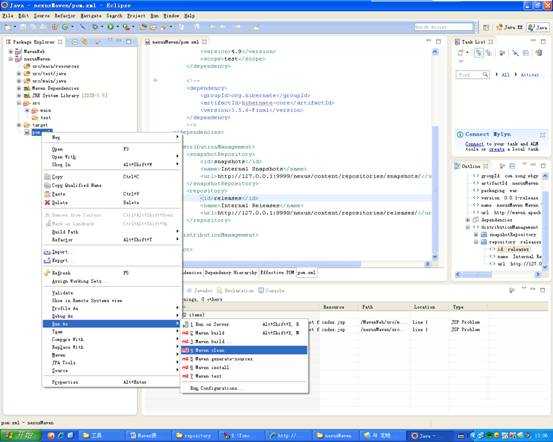This screenshot has width=553, height=442.
Task: Click the Debug bug toolbar icon
Action: (x=95, y=27)
